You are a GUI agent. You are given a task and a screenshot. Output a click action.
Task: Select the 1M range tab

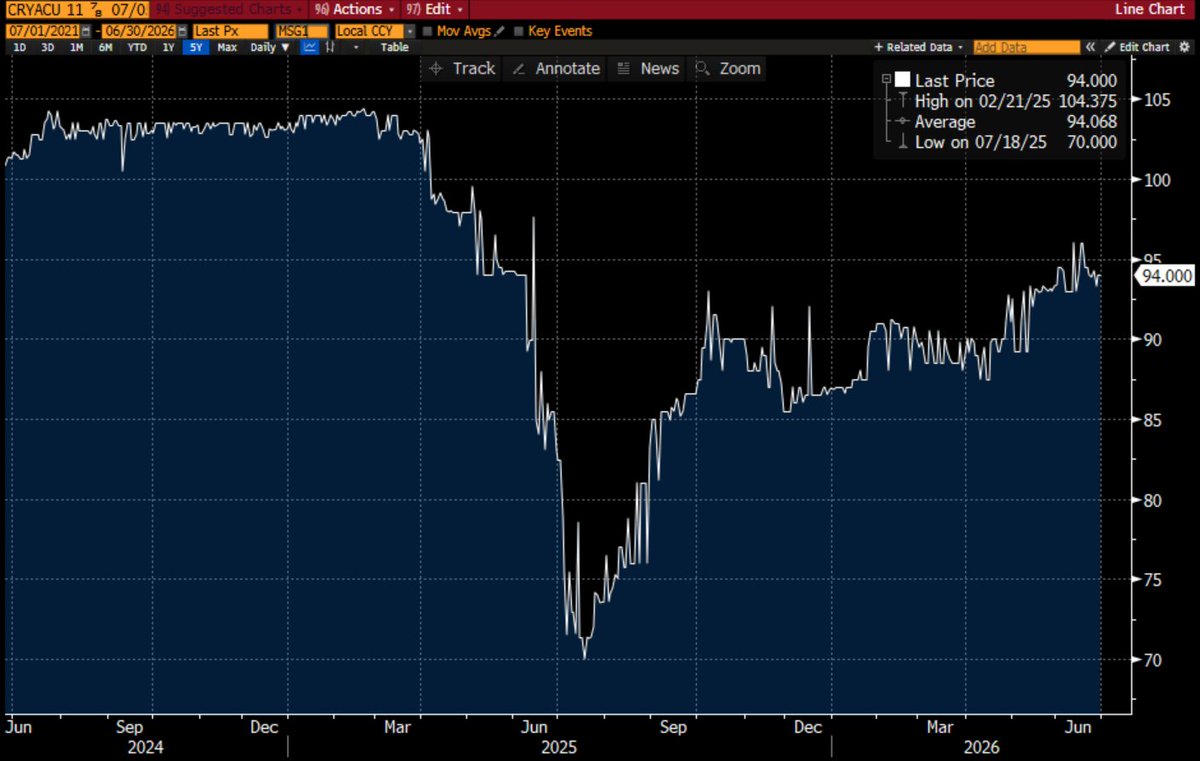[76, 47]
